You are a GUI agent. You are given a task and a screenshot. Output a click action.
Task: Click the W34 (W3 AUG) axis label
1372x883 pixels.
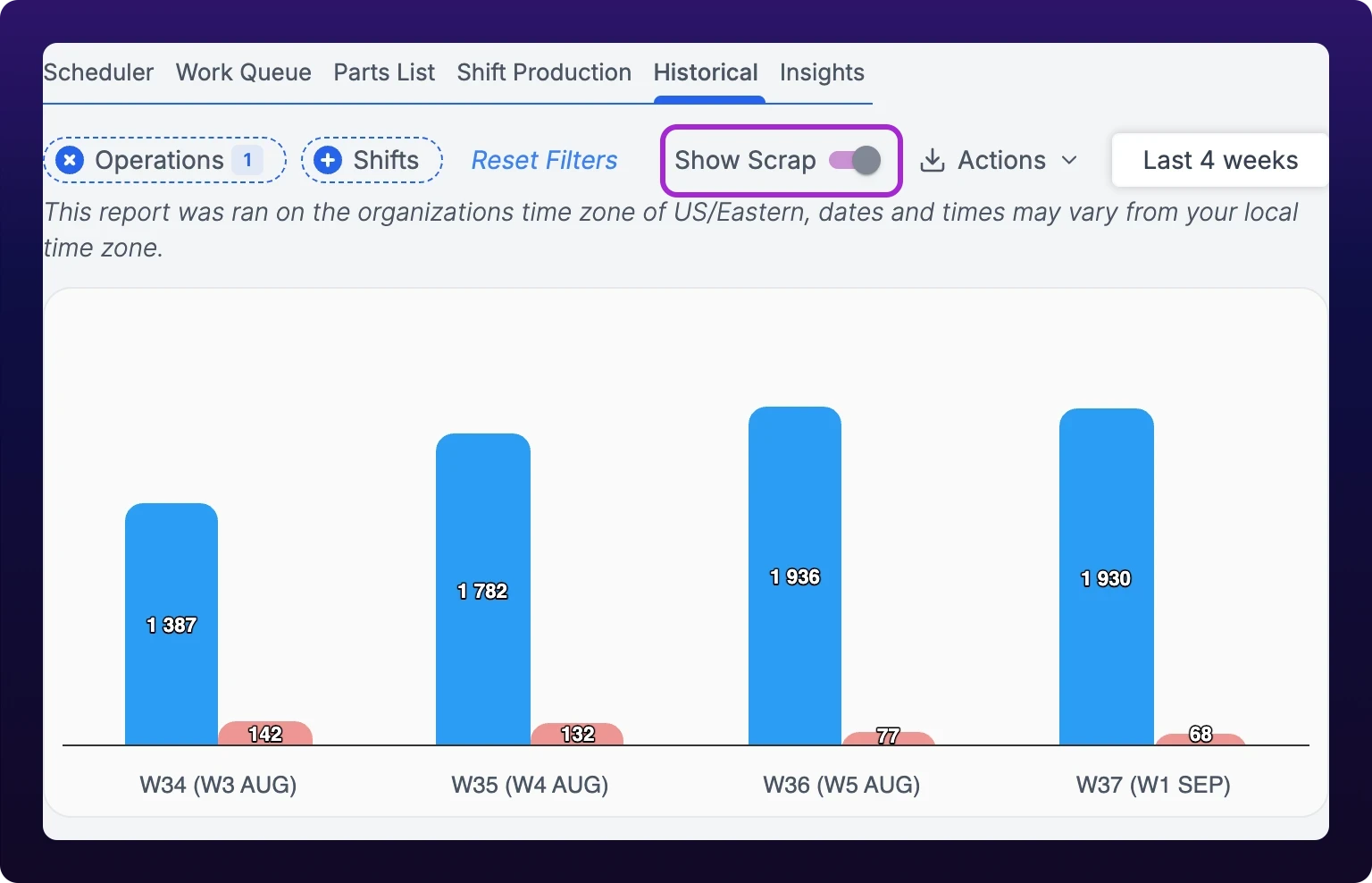[218, 785]
